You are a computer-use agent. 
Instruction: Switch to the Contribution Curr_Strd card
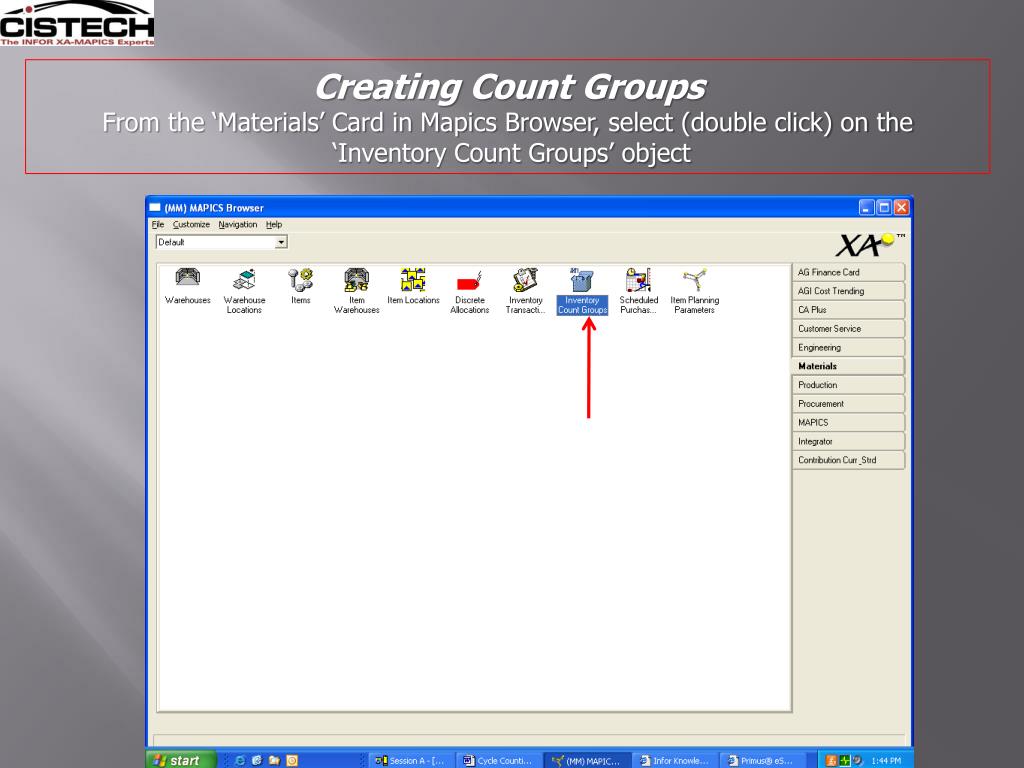point(848,460)
